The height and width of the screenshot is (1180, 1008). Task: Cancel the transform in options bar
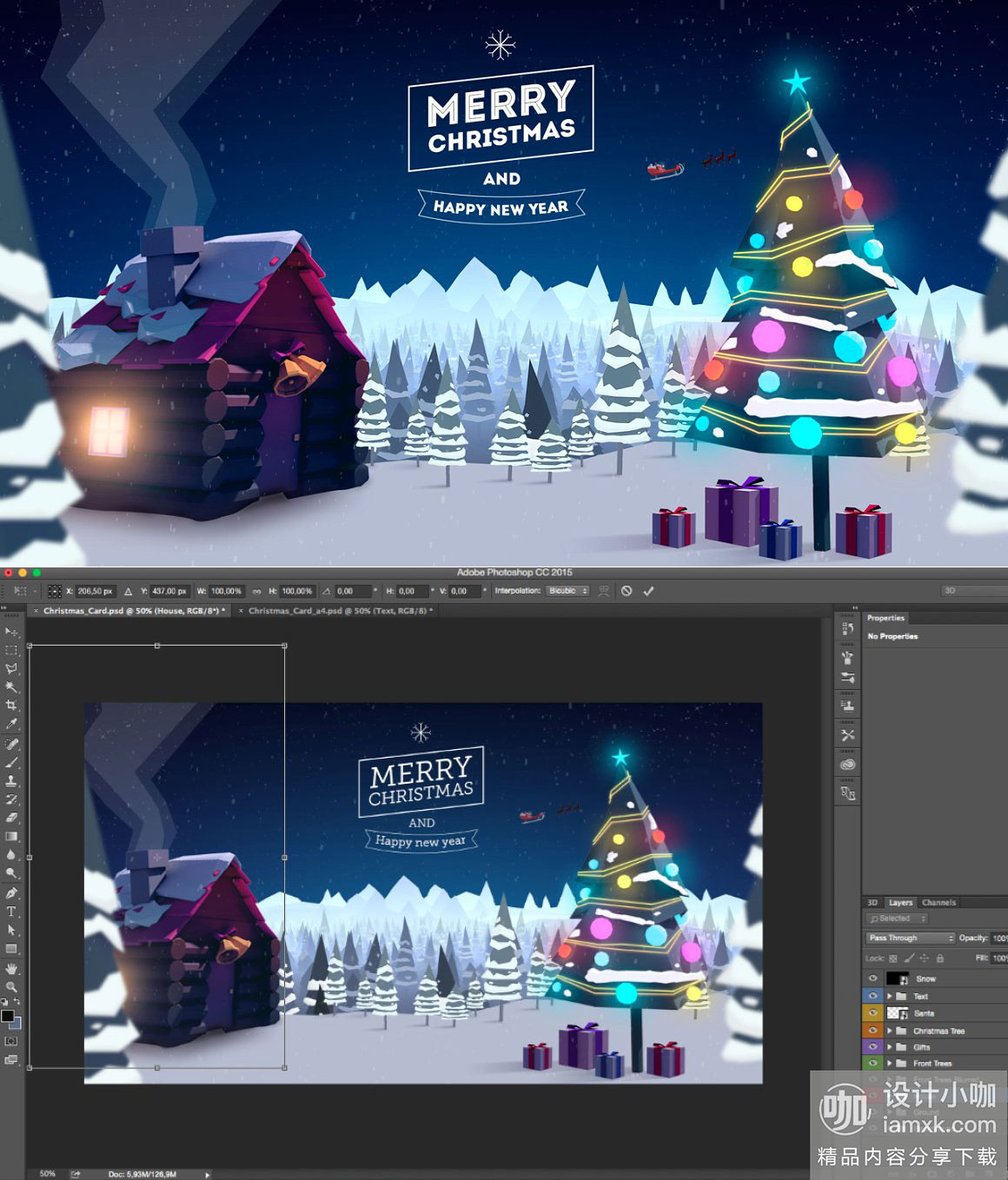pos(627,591)
